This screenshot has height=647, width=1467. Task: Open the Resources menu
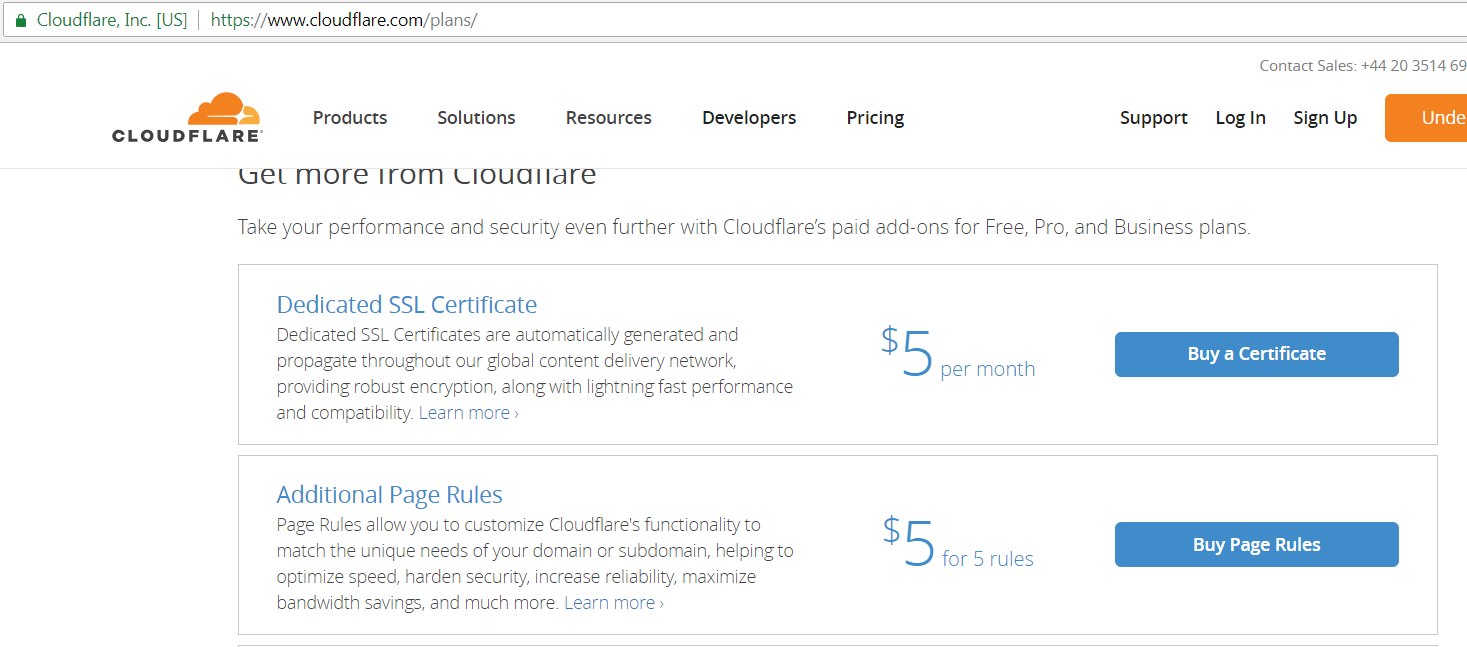tap(609, 118)
